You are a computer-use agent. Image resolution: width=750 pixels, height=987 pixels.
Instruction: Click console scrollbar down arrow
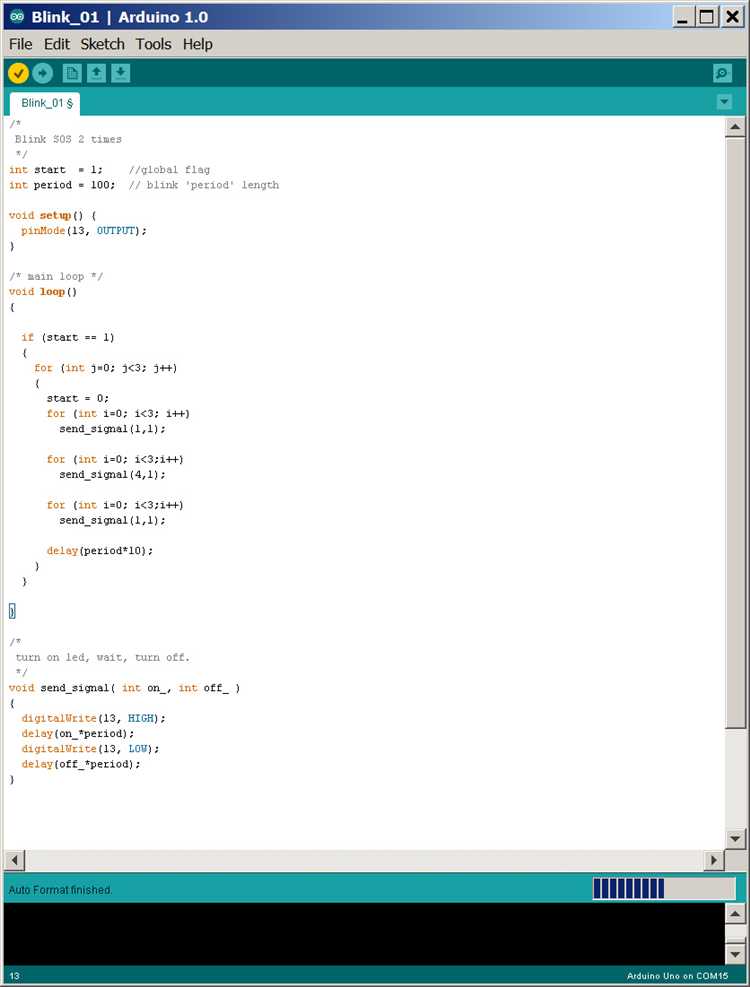[x=735, y=954]
